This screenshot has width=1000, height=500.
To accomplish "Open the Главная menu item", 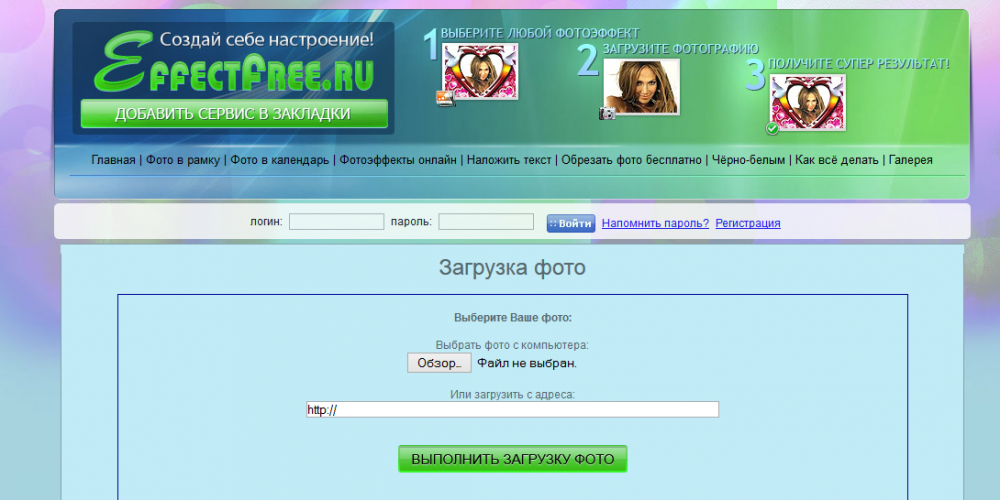I will click(113, 160).
